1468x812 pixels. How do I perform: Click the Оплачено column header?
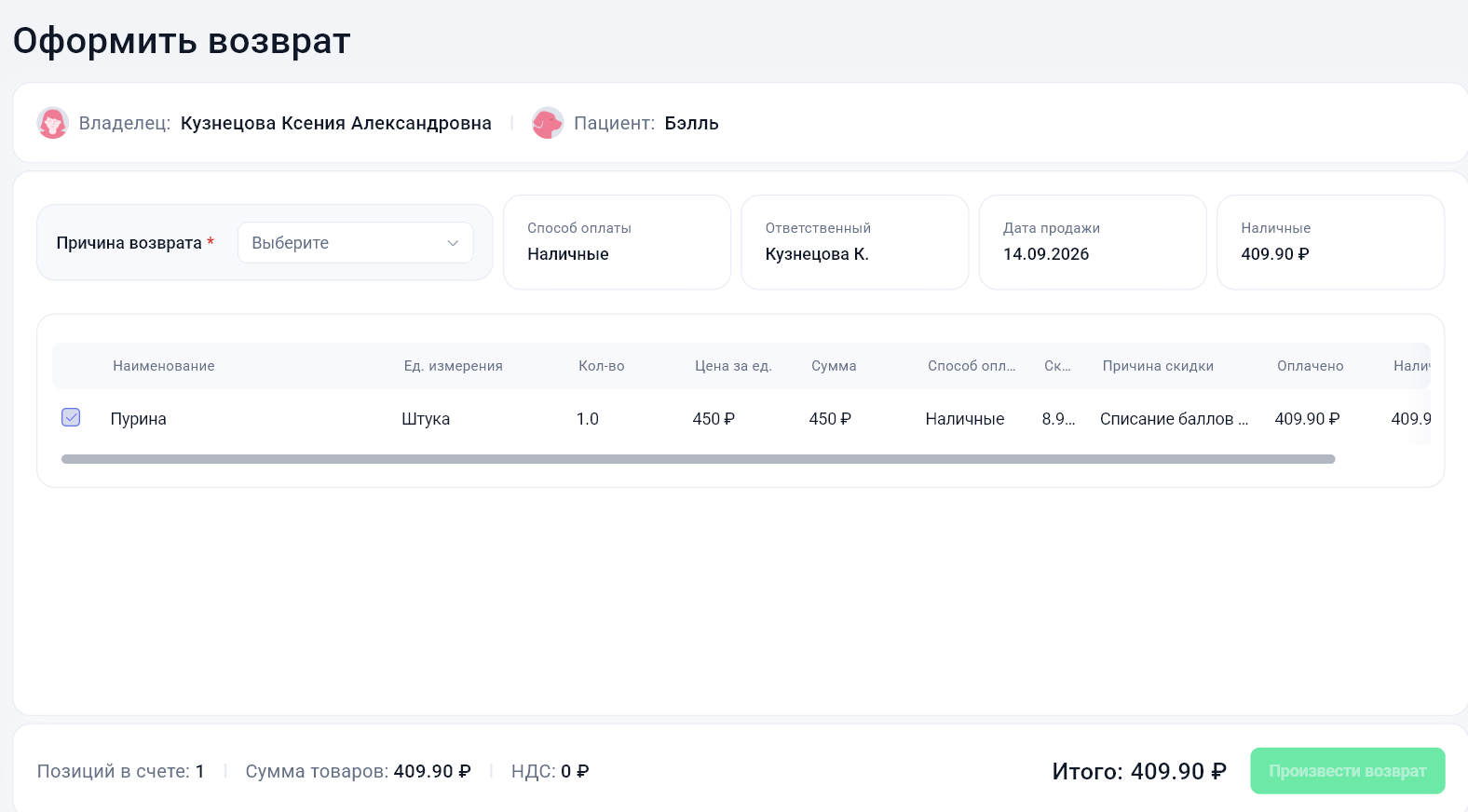tap(1310, 366)
